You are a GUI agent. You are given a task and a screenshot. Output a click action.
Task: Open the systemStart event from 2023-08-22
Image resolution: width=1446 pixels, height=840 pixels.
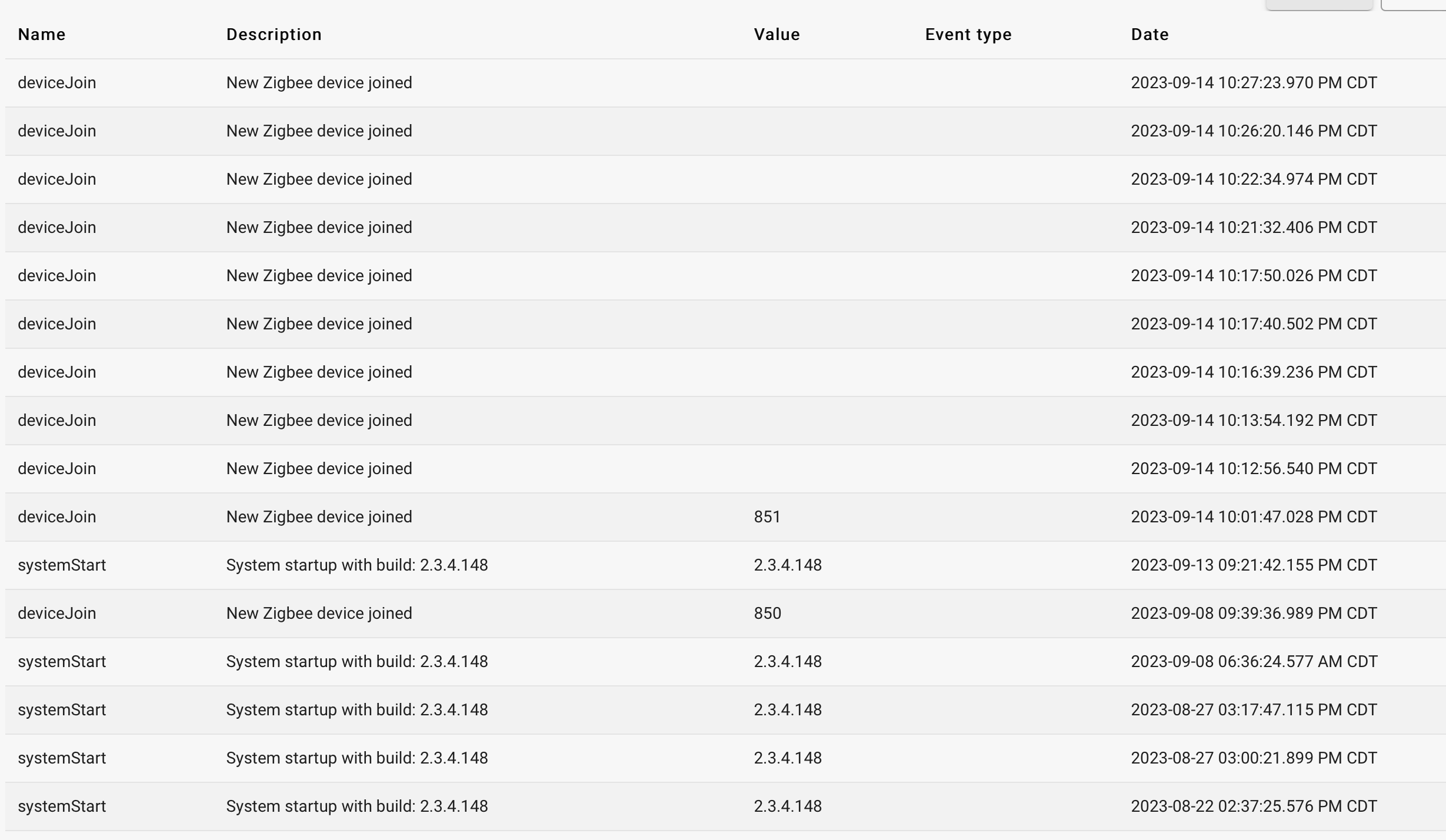pyautogui.click(x=725, y=806)
